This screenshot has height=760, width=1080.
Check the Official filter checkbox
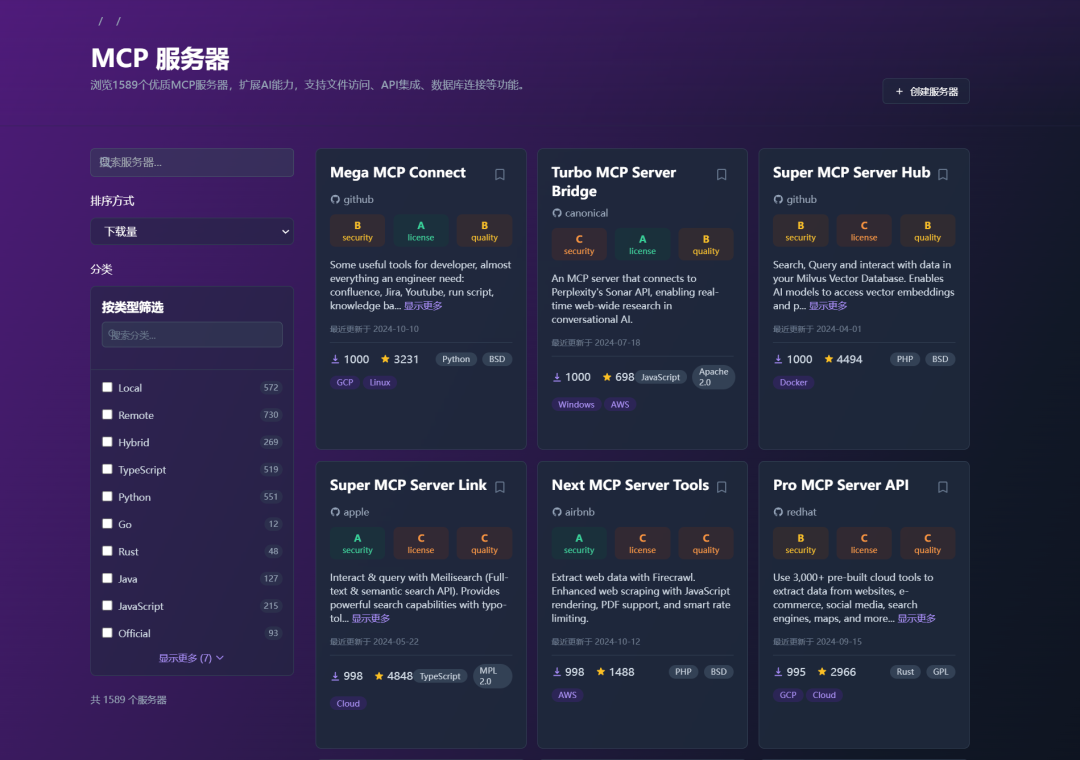(x=107, y=633)
